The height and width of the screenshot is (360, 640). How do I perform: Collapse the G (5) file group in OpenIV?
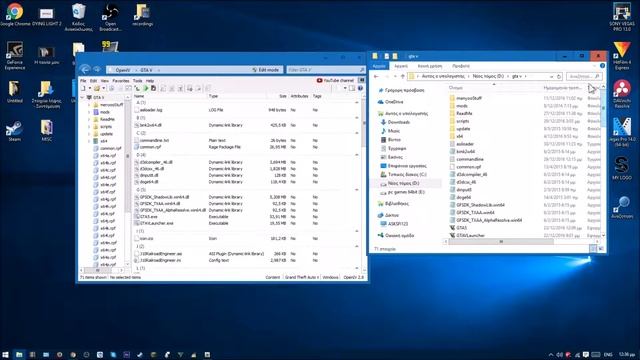point(357,190)
